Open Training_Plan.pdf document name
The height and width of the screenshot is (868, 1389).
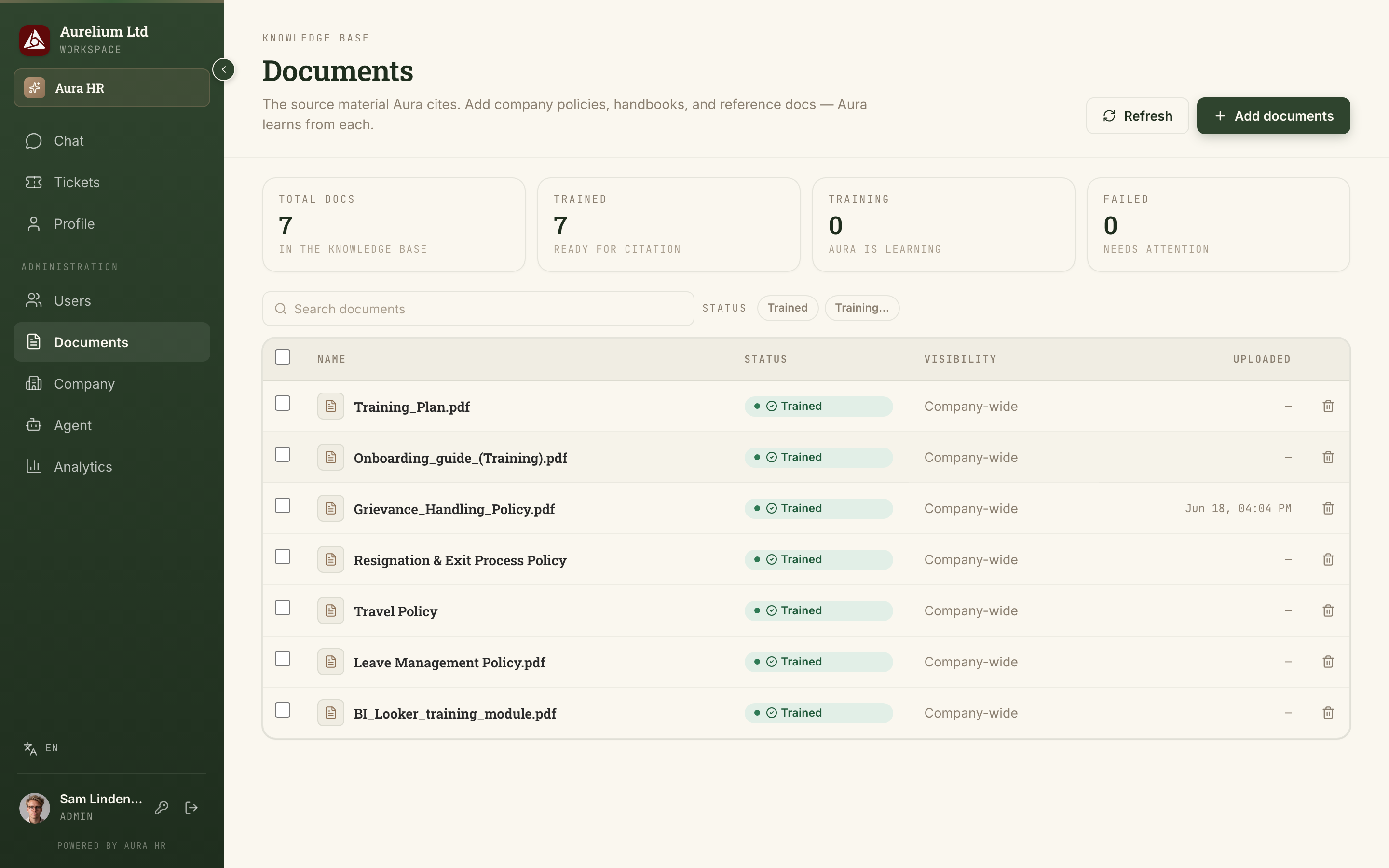click(x=411, y=407)
